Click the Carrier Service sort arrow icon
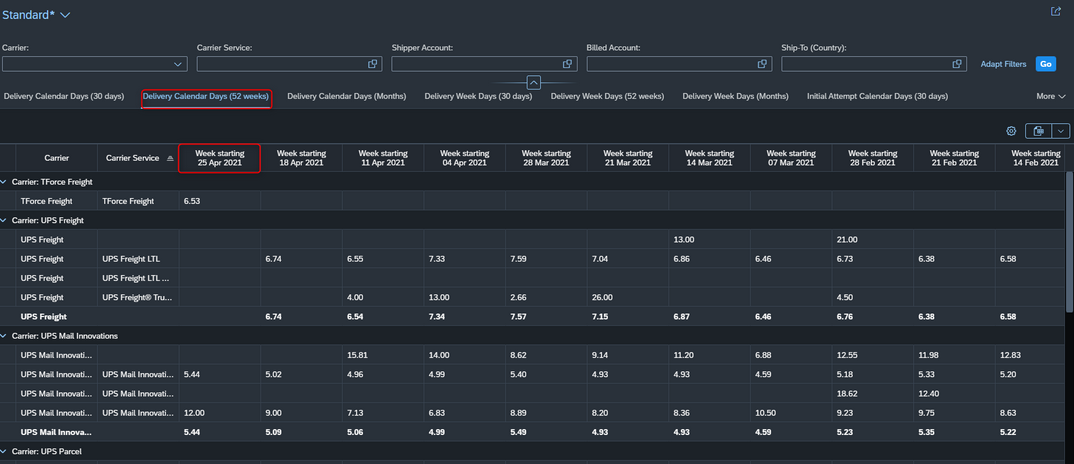Screen dimensions: 1074x464 (170, 158)
